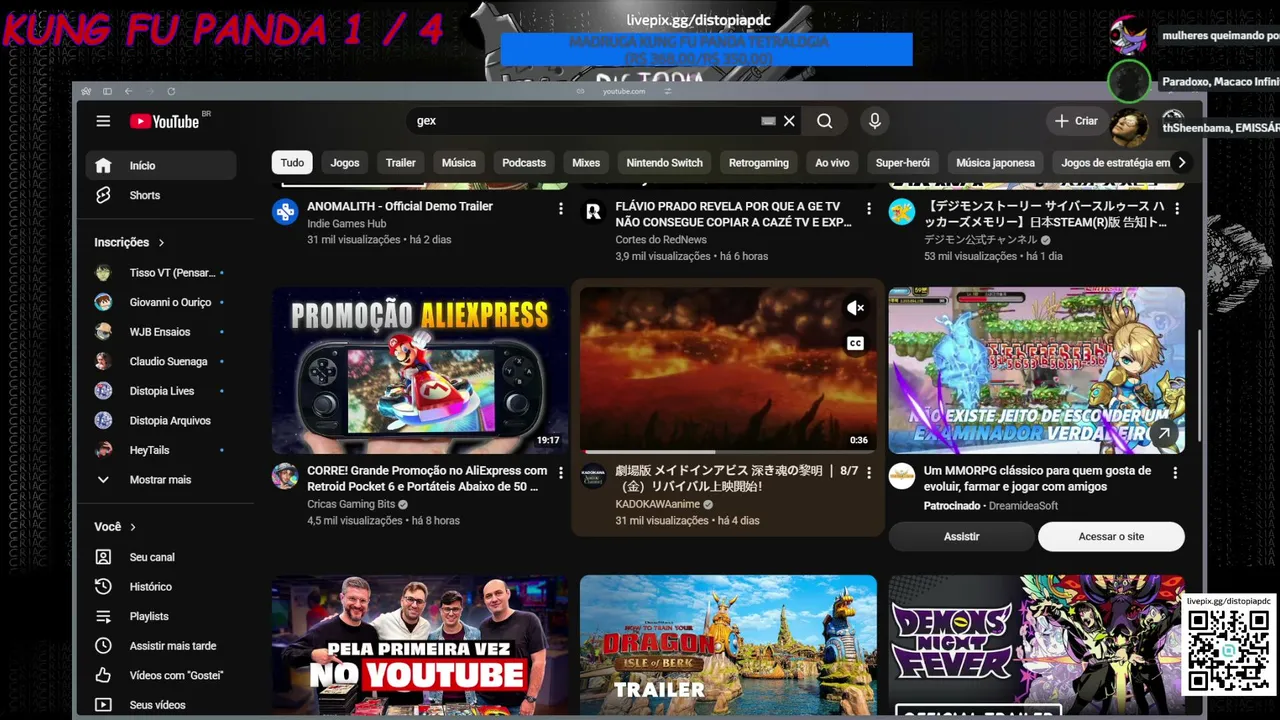The width and height of the screenshot is (1280, 720).
Task: Submit search with the magnifying glass button
Action: 824,121
